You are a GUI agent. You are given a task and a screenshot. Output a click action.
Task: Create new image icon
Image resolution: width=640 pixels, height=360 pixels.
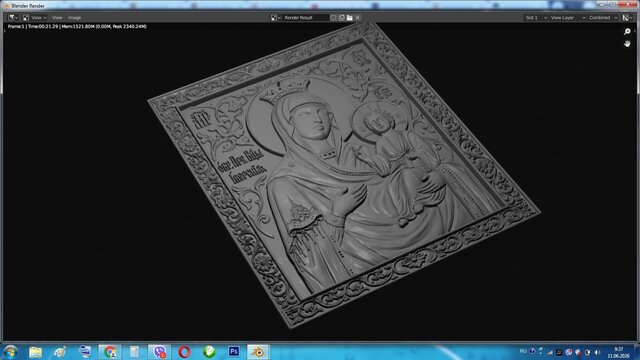pos(342,18)
